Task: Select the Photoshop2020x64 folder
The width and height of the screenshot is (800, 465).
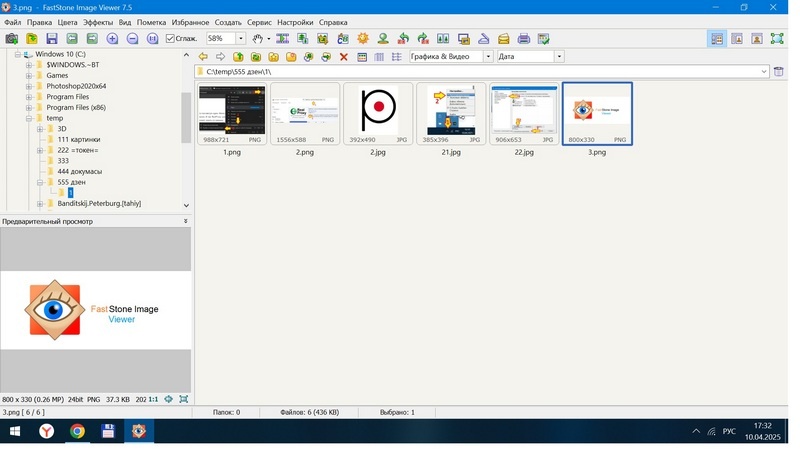Action: click(x=76, y=86)
